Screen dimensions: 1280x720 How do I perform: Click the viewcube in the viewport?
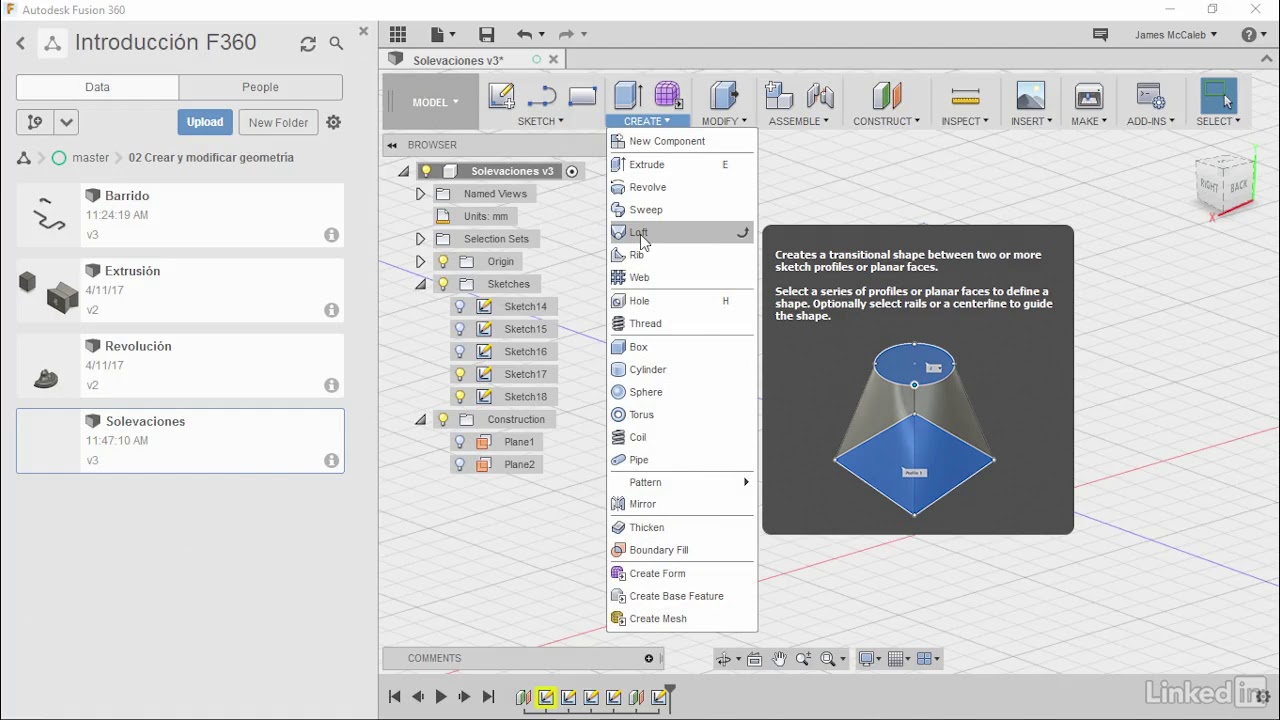pos(1225,183)
